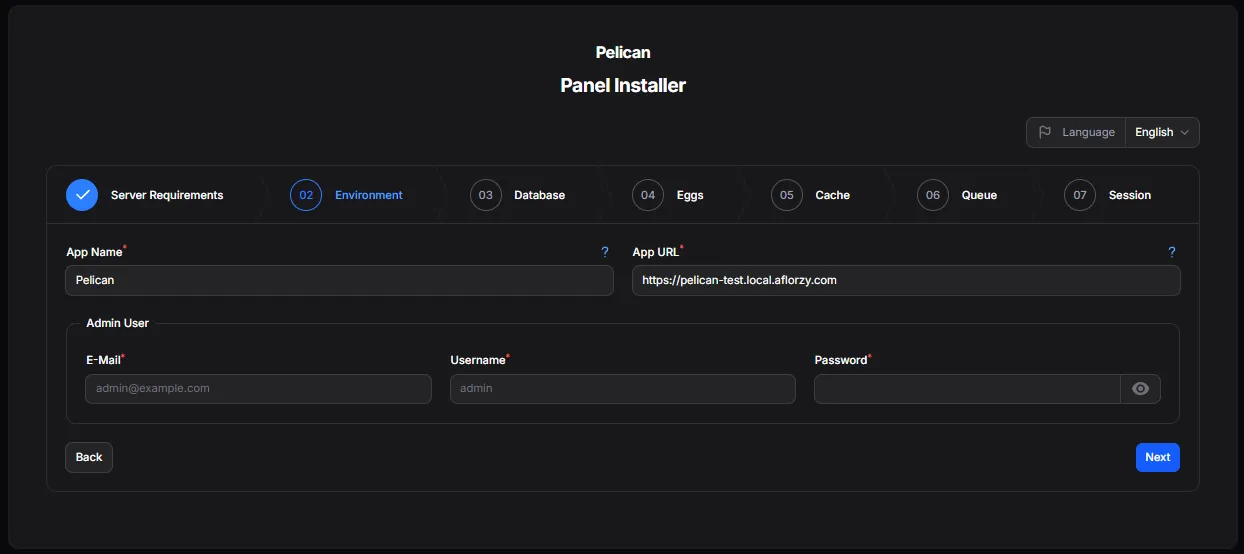1244x554 pixels.
Task: Select the 05 step circle for Cache
Action: pos(787,195)
